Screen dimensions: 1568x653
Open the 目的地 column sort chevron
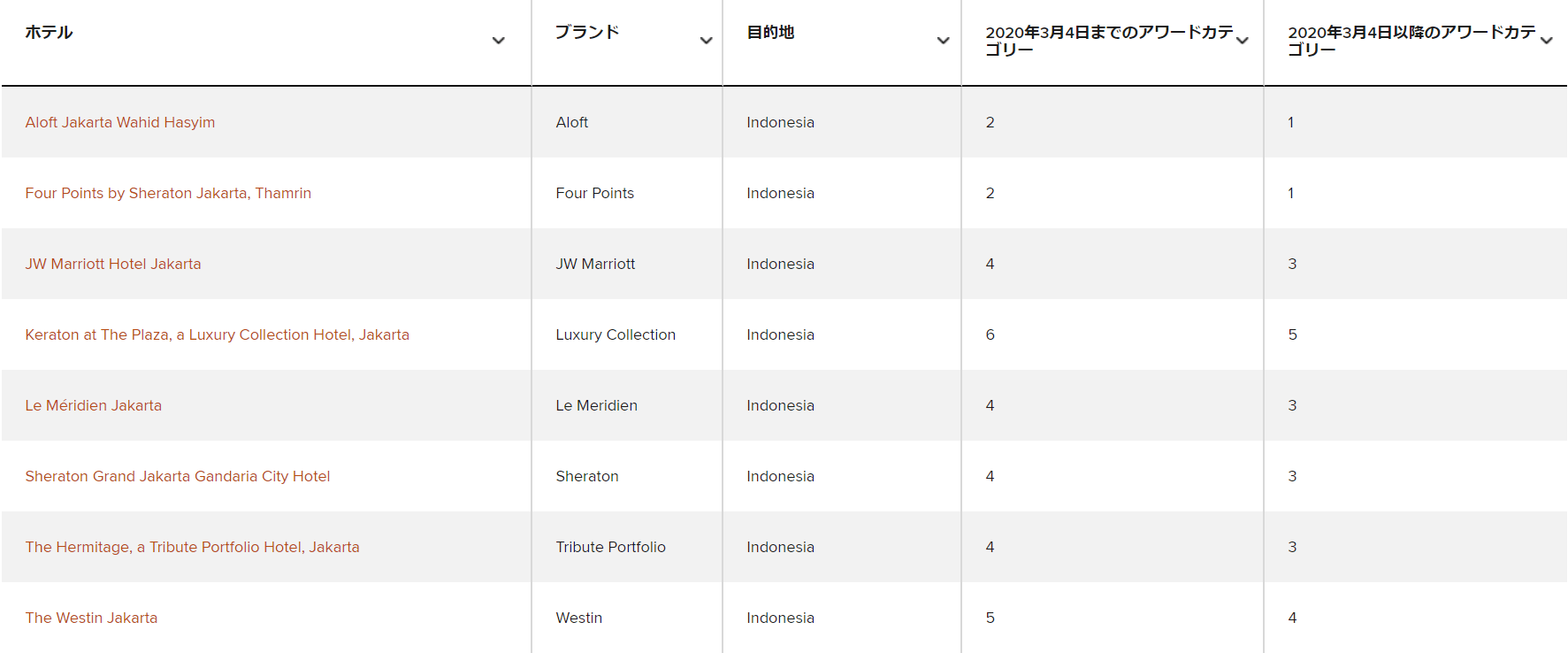[x=943, y=41]
